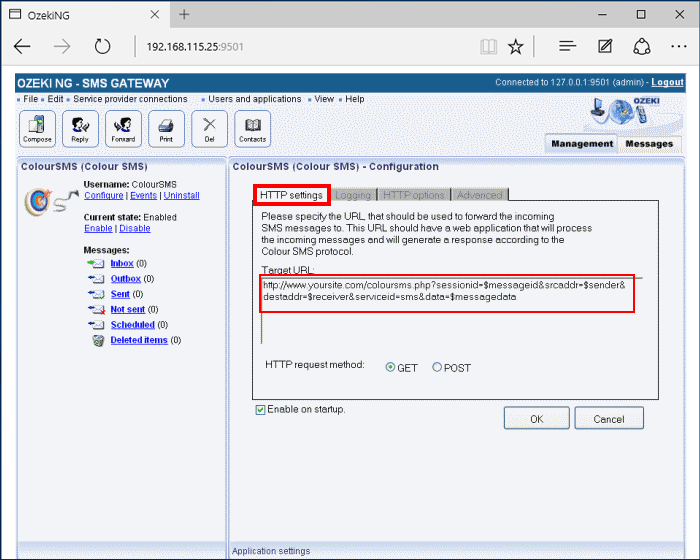Click the Ozeki logo graphic
The height and width of the screenshot is (560, 700).
pyautogui.click(x=625, y=111)
